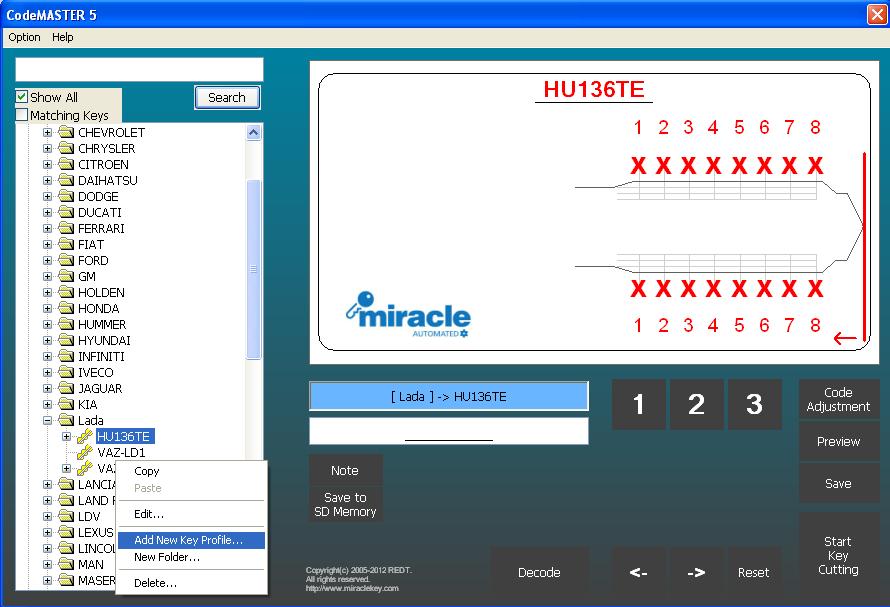Click the tree scrollbar up arrow
890x607 pixels.
254,132
